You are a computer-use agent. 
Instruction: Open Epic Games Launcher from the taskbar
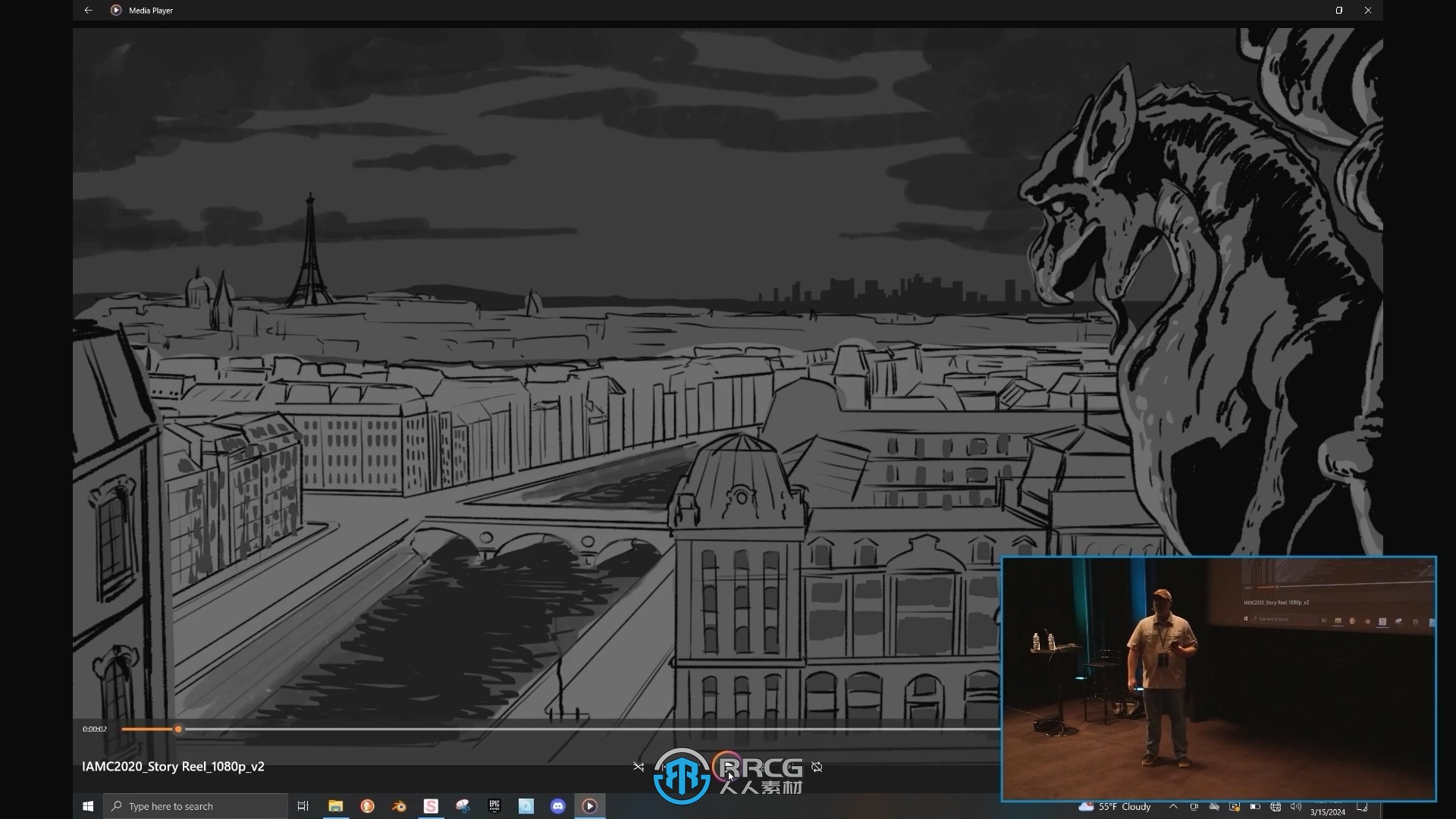[x=494, y=806]
